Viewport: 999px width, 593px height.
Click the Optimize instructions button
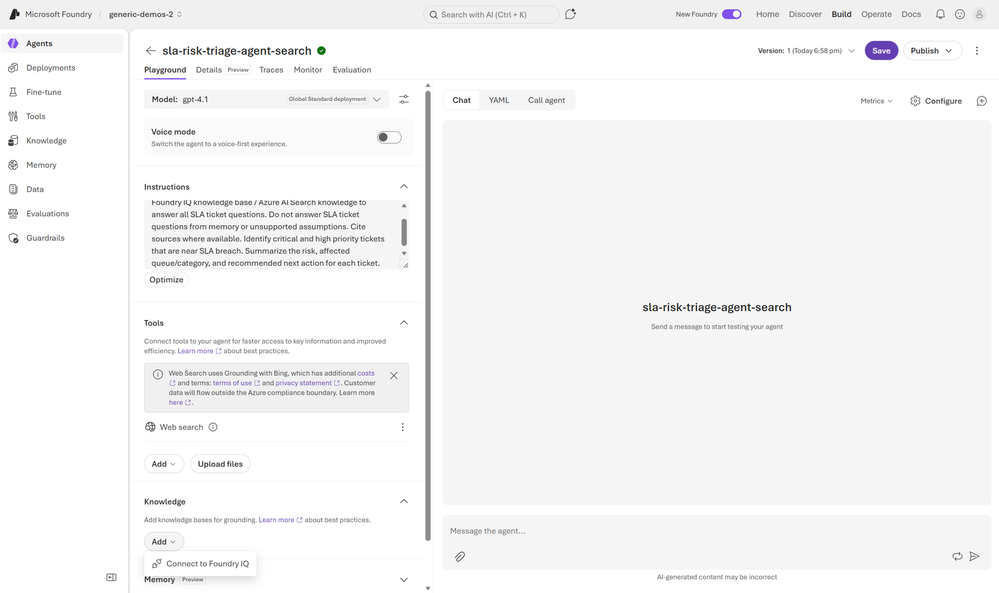(166, 280)
